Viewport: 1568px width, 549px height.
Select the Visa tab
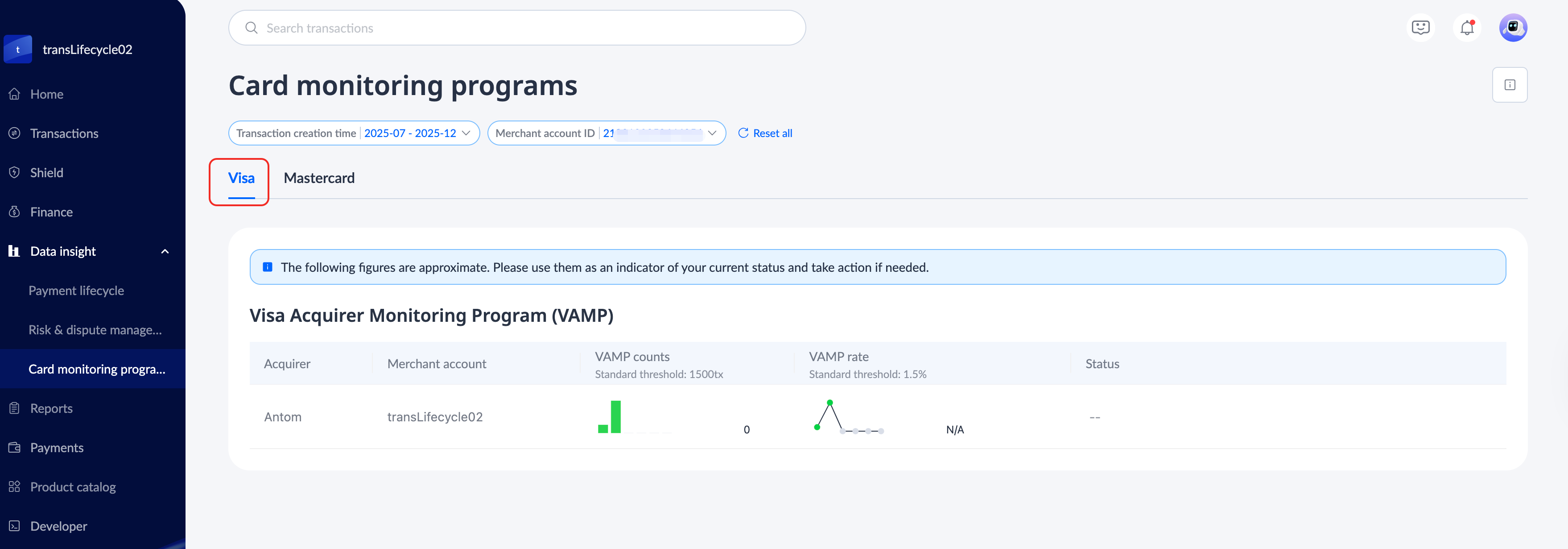pos(241,178)
